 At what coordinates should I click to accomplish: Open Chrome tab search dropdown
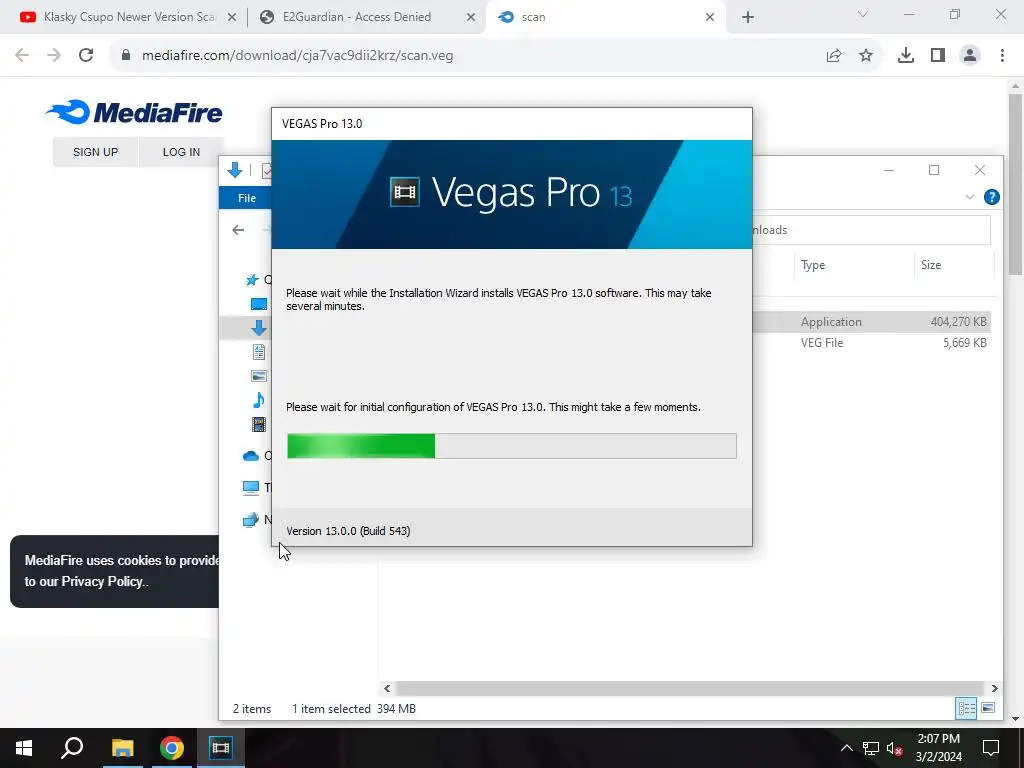[863, 14]
